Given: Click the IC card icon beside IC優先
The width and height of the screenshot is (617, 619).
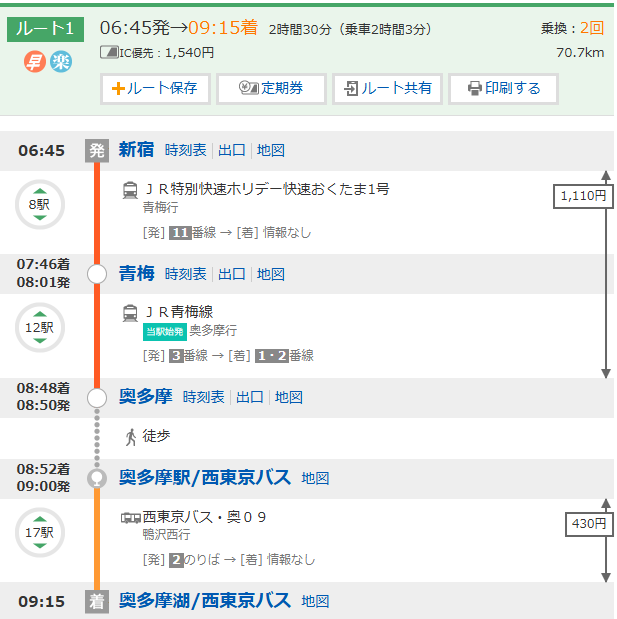Looking at the screenshot, I should pyautogui.click(x=109, y=52).
